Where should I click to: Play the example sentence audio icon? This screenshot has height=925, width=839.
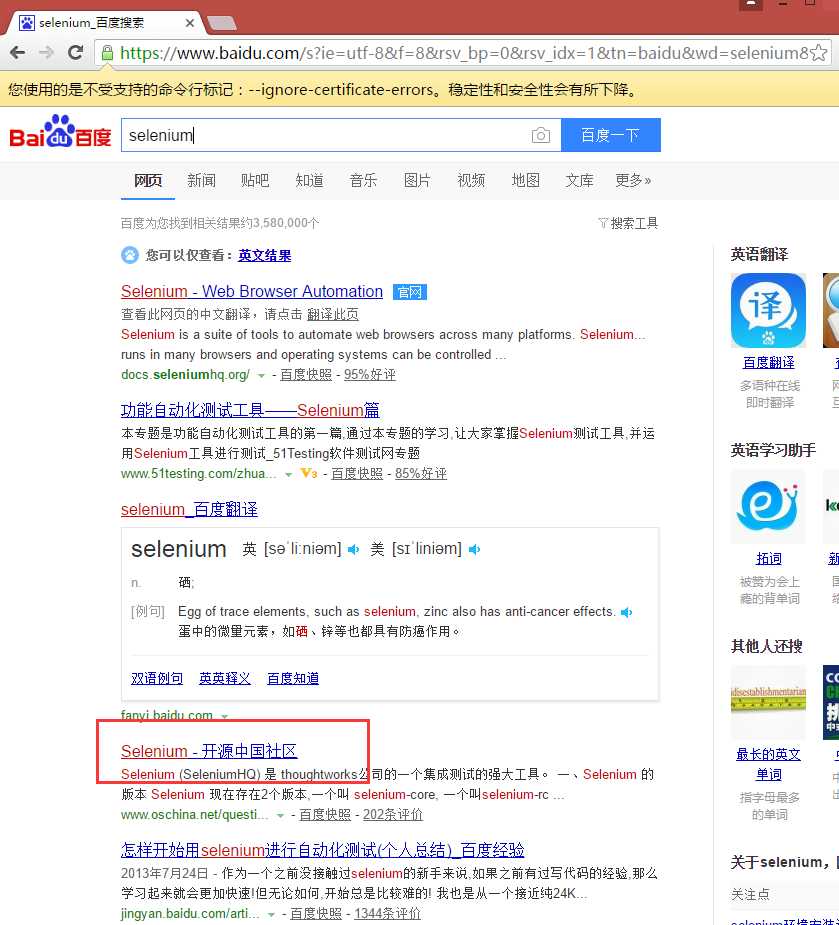627,612
